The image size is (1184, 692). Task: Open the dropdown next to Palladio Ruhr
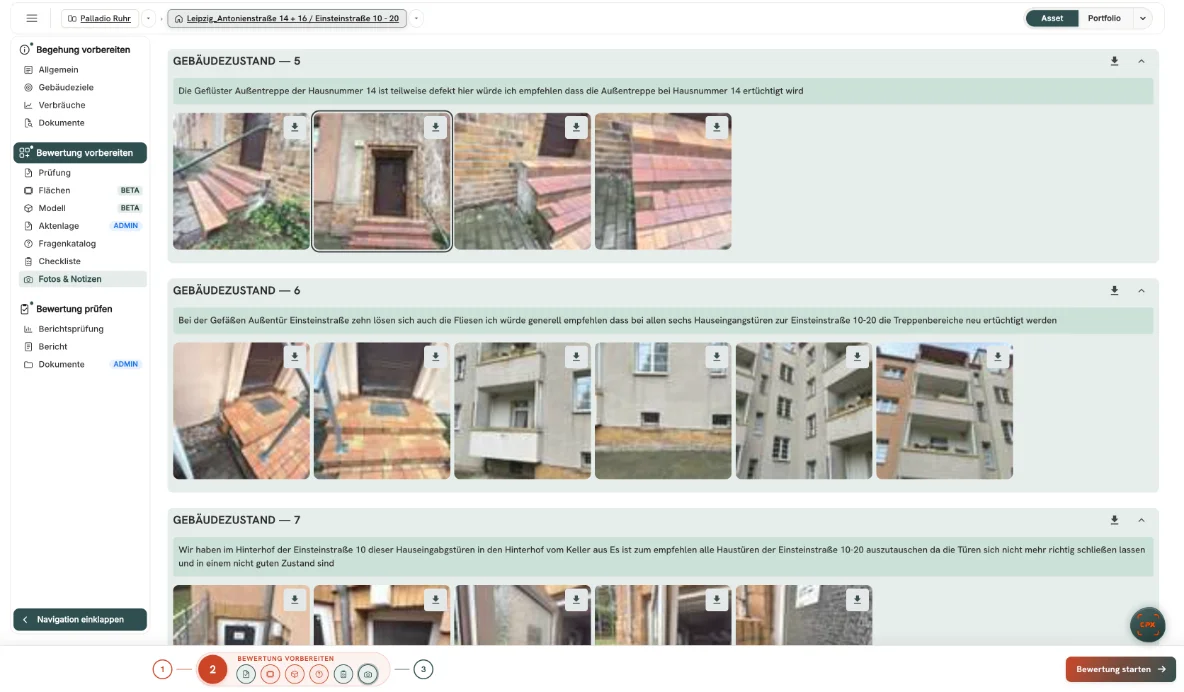point(149,19)
